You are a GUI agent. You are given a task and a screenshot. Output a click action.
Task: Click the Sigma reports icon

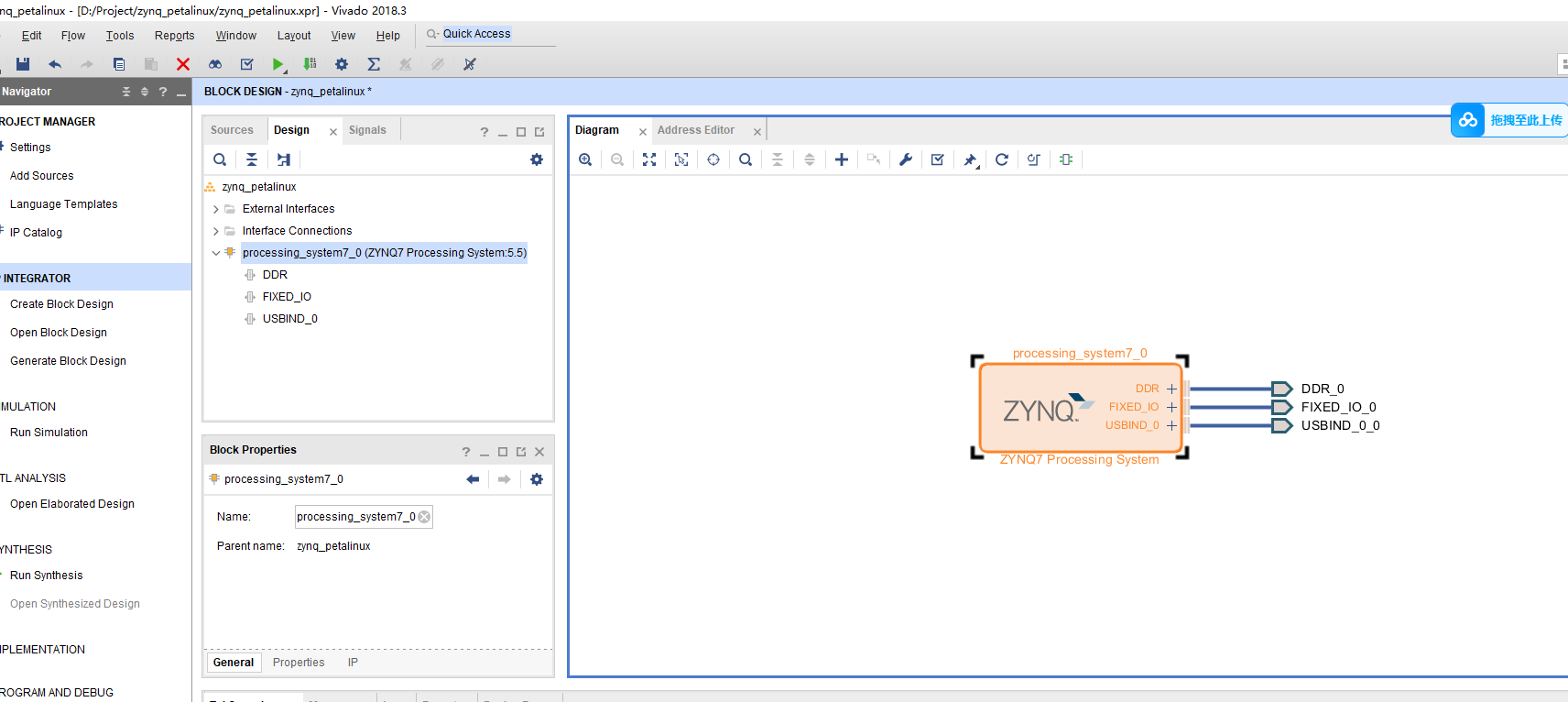(374, 64)
